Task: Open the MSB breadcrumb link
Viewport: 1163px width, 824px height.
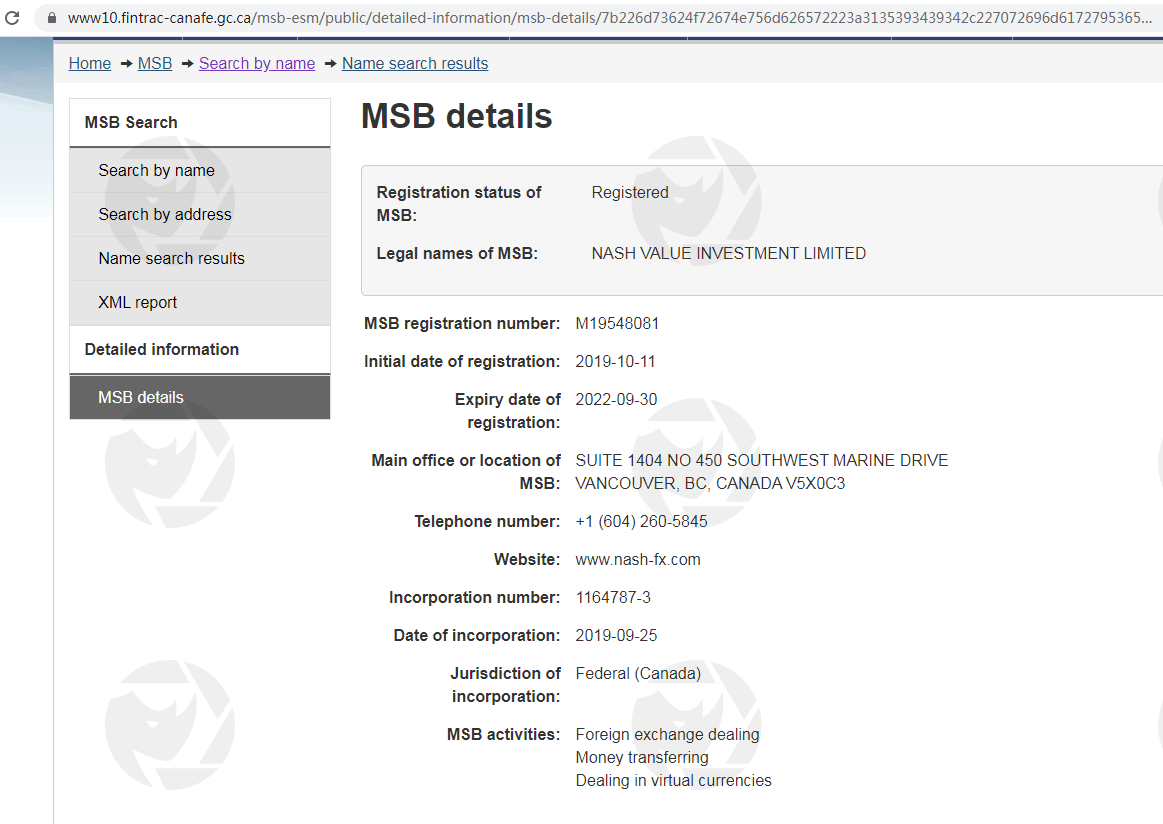Action: coord(155,63)
